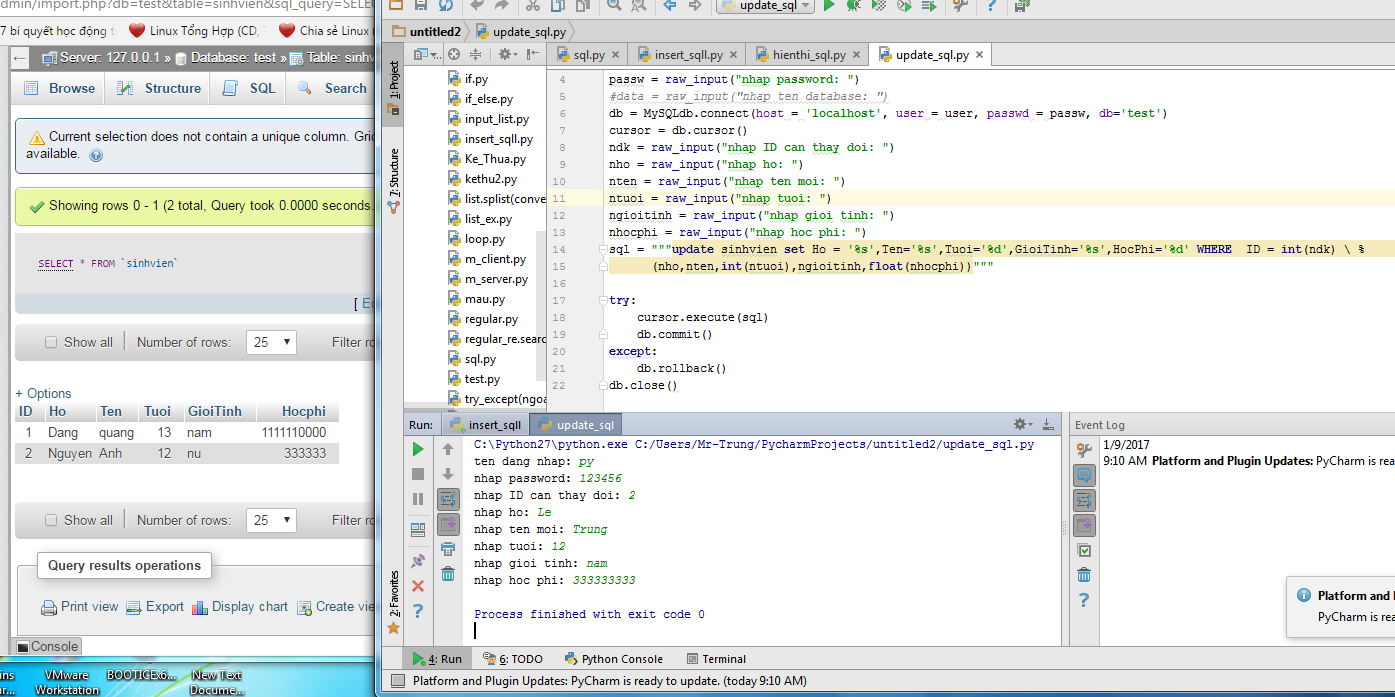Expand the + Options link
Screen dimensions: 1395x697
[x=44, y=393]
